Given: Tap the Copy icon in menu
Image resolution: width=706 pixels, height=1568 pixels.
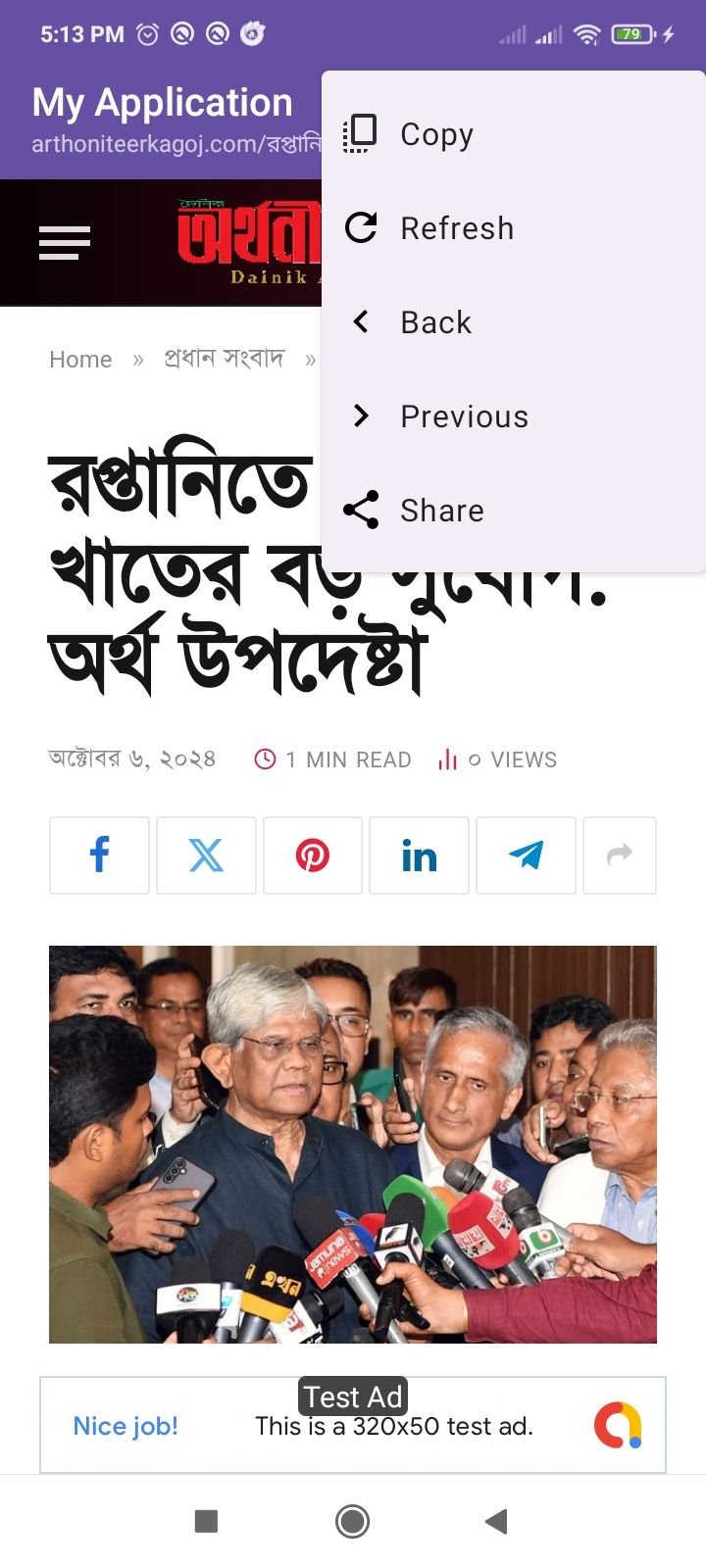Looking at the screenshot, I should (x=361, y=134).
